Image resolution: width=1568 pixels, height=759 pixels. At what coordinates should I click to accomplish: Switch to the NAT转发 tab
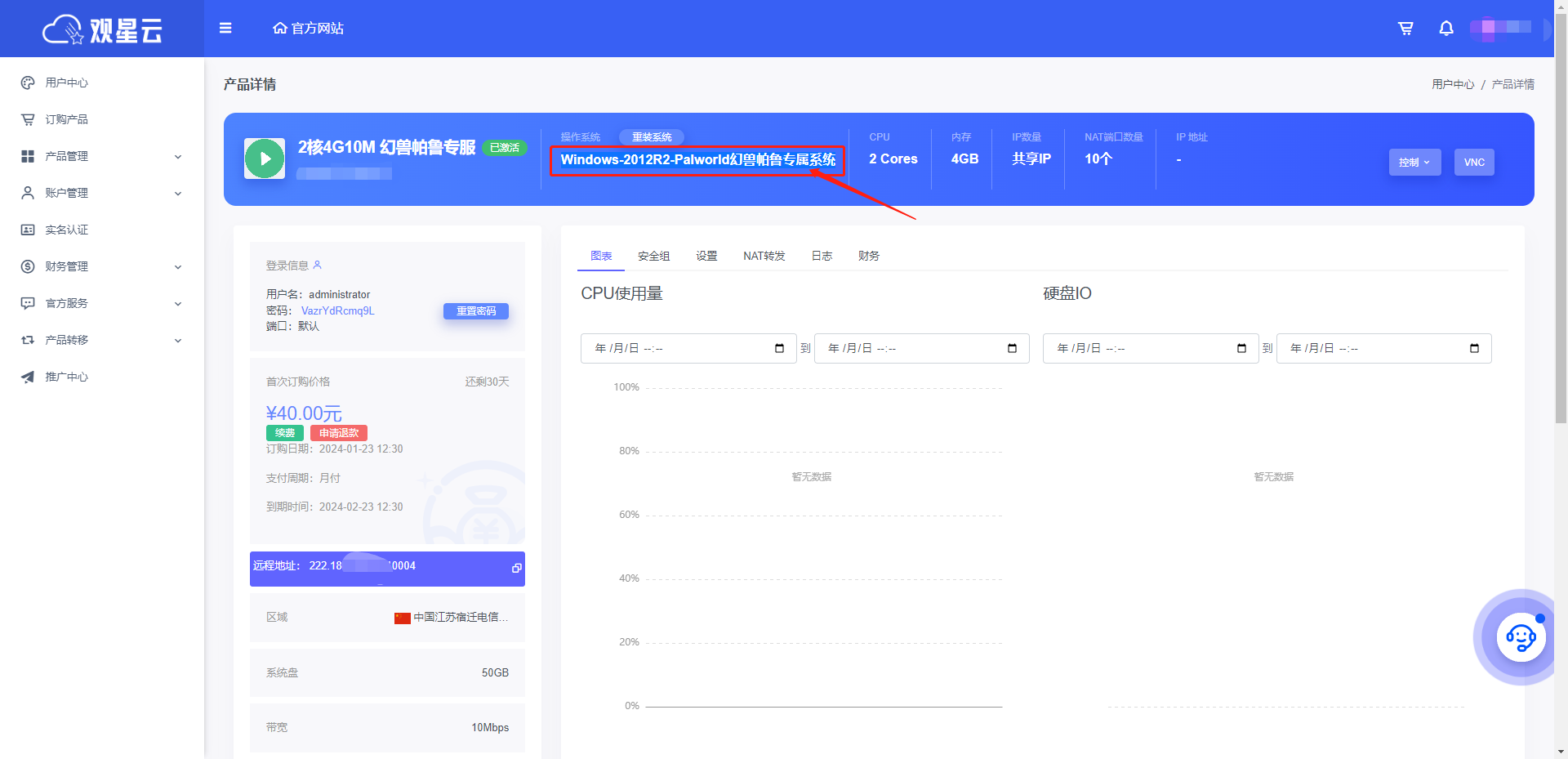pos(764,256)
